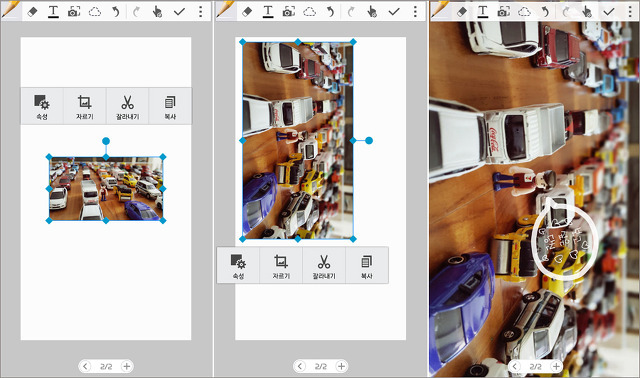Add a new page in the left screen
The height and width of the screenshot is (378, 640).
pos(127,366)
